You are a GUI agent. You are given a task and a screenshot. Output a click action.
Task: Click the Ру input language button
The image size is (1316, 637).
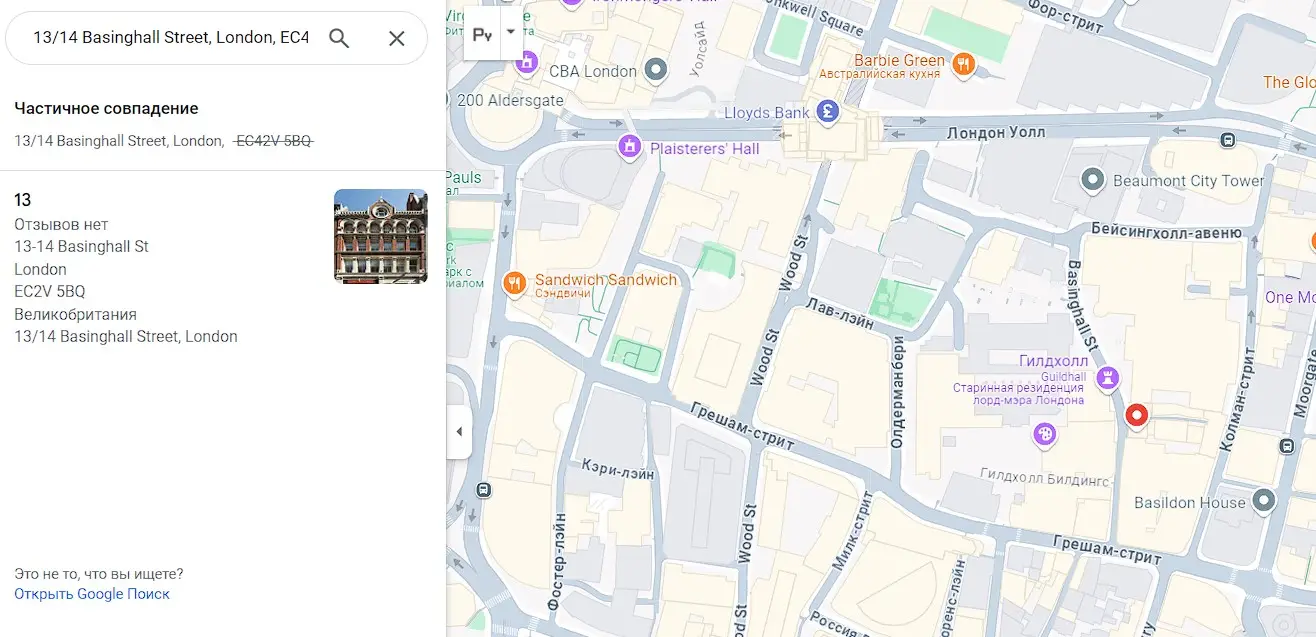[x=482, y=35]
